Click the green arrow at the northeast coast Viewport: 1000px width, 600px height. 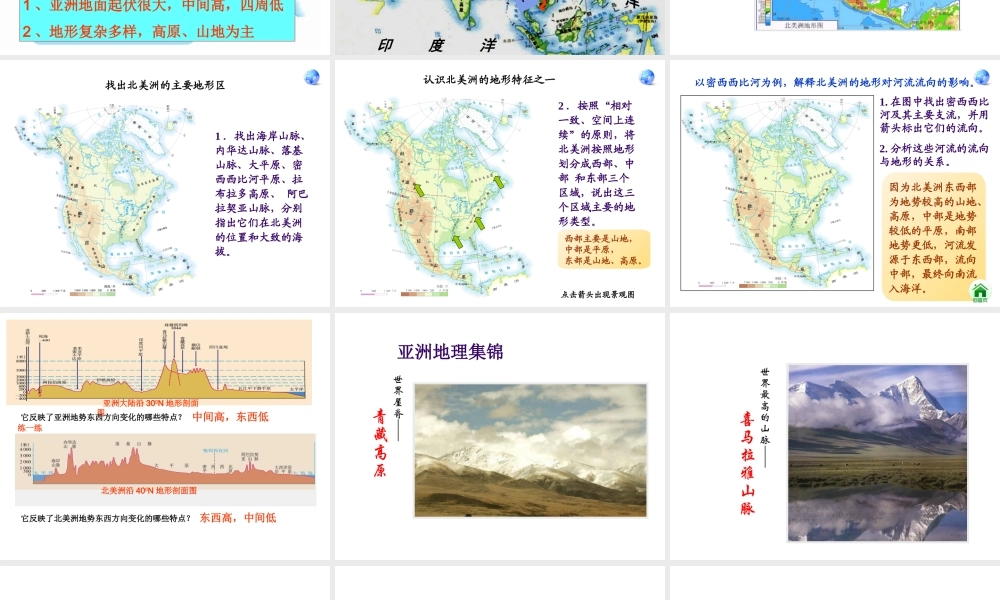498,182
